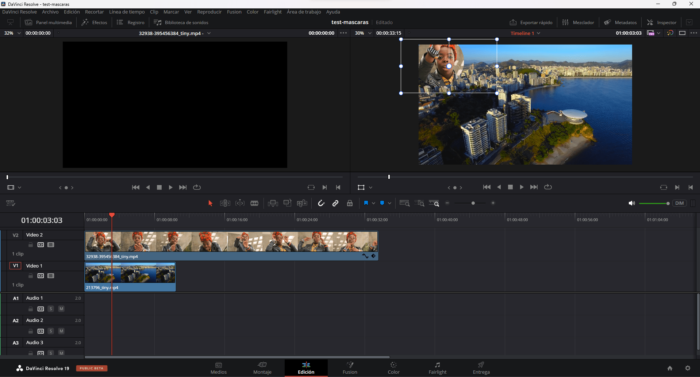Disable Video 2 track visibility
700x377 pixels.
[51, 245]
